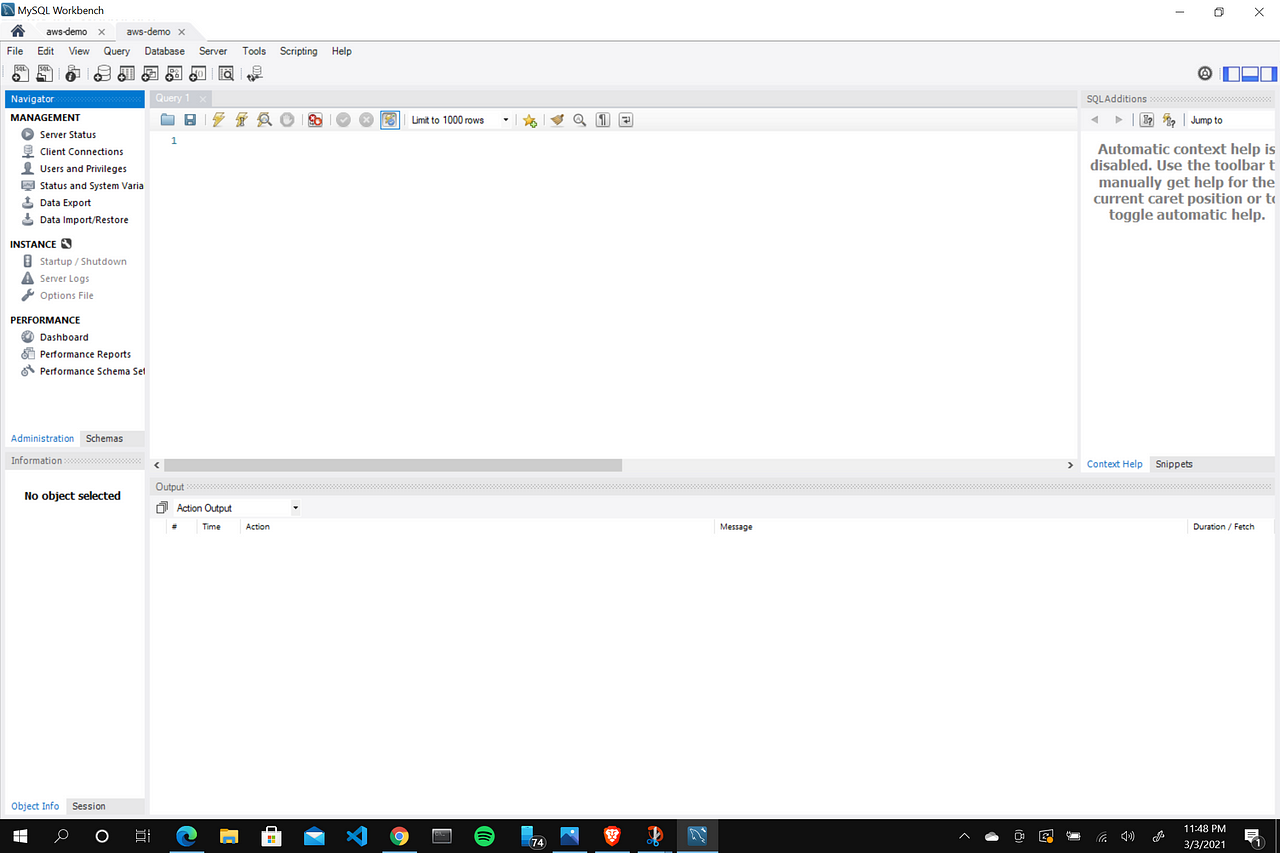Open SQL script file icon in main toolbar
The height and width of the screenshot is (853, 1280).
[x=45, y=73]
